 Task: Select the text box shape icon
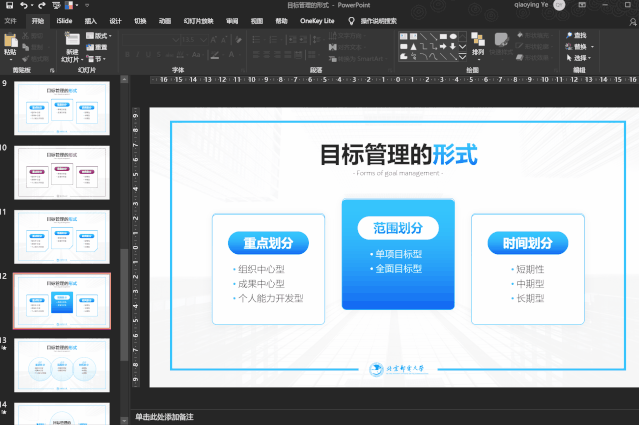click(404, 36)
